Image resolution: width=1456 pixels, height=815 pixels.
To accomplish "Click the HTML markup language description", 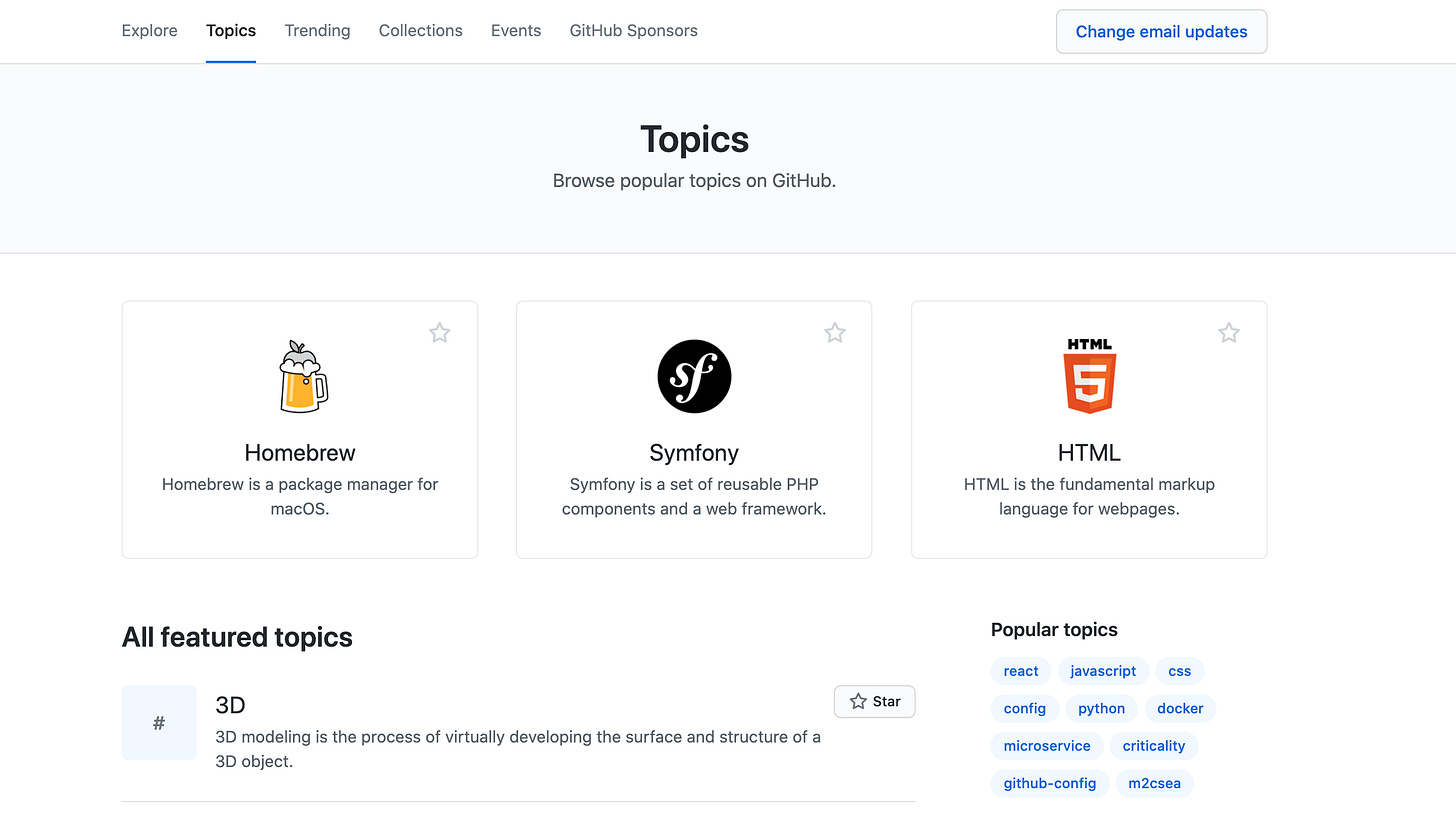I will [1089, 496].
